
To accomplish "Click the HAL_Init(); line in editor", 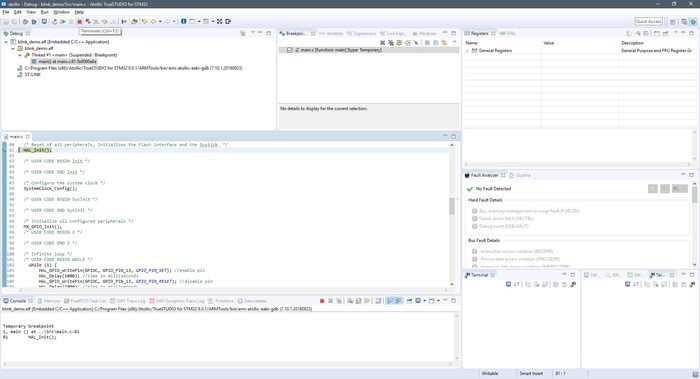I will 38,150.
